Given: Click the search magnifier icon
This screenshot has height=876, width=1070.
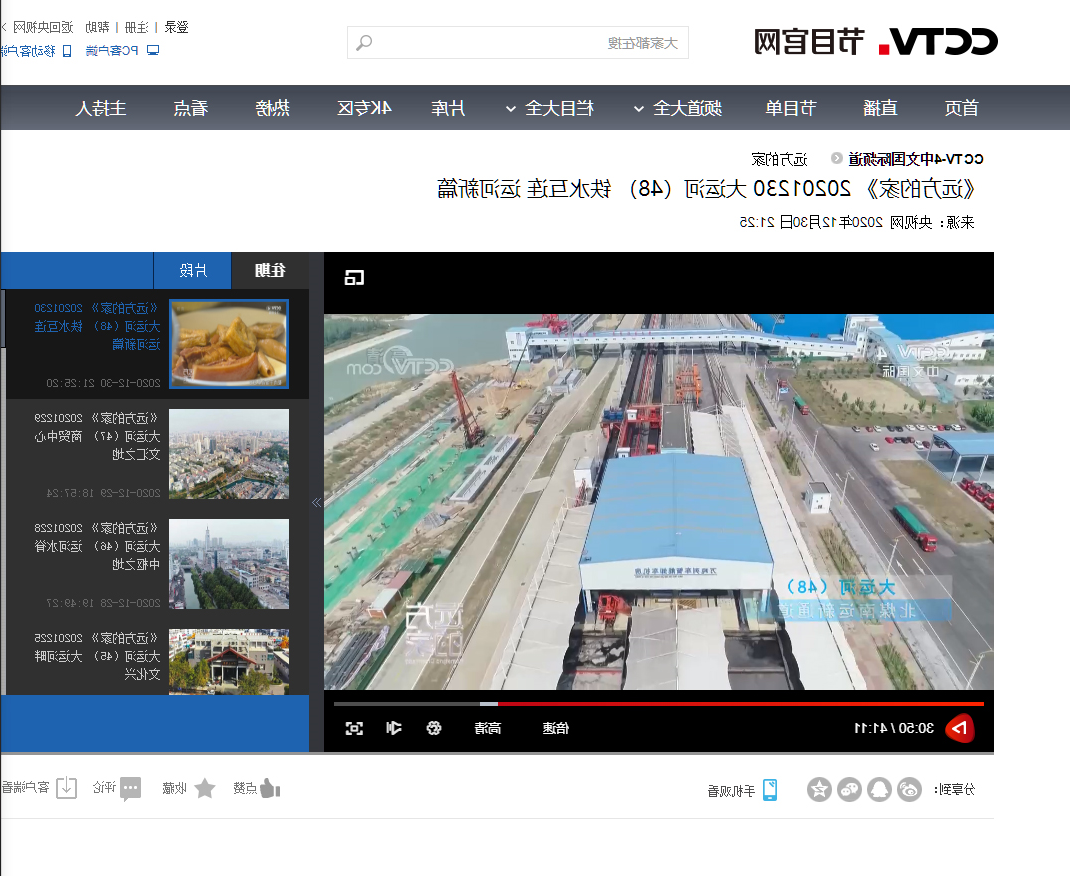Looking at the screenshot, I should 362,42.
